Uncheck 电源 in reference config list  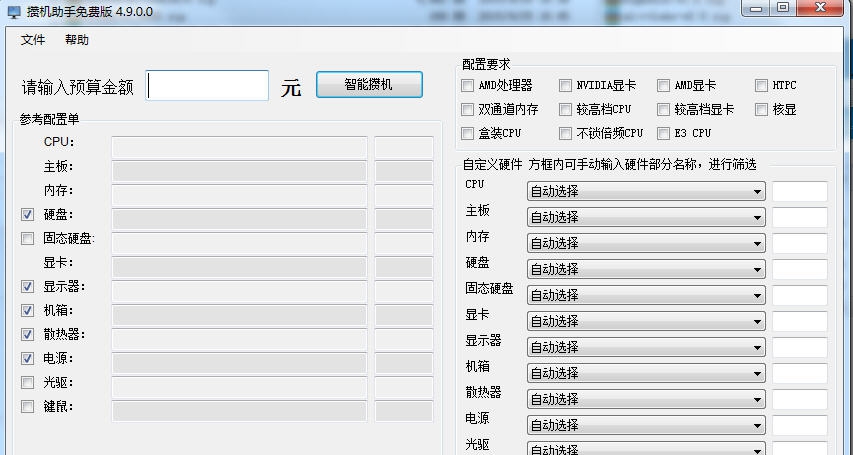tap(27, 358)
